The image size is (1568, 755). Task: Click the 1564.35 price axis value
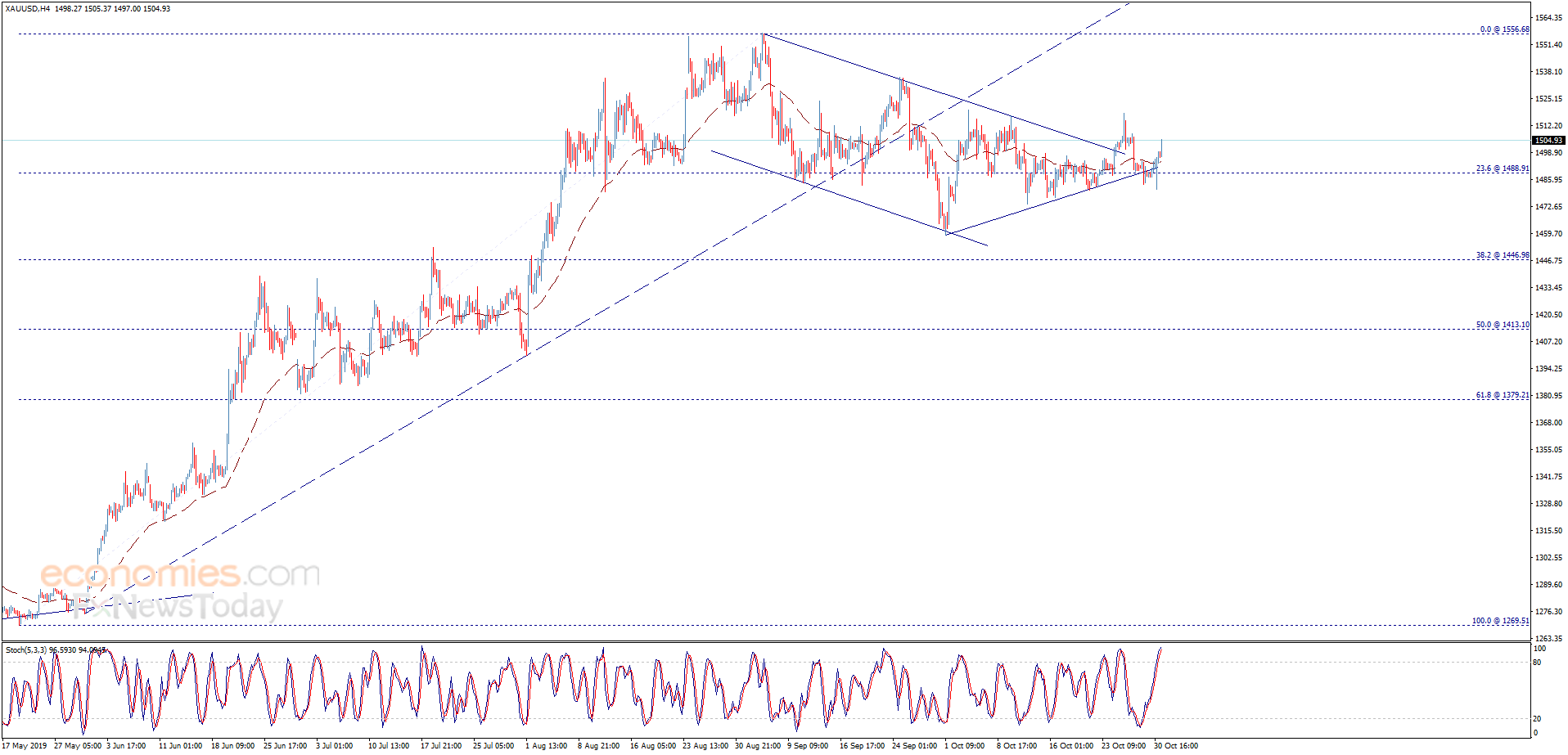[x=1549, y=17]
